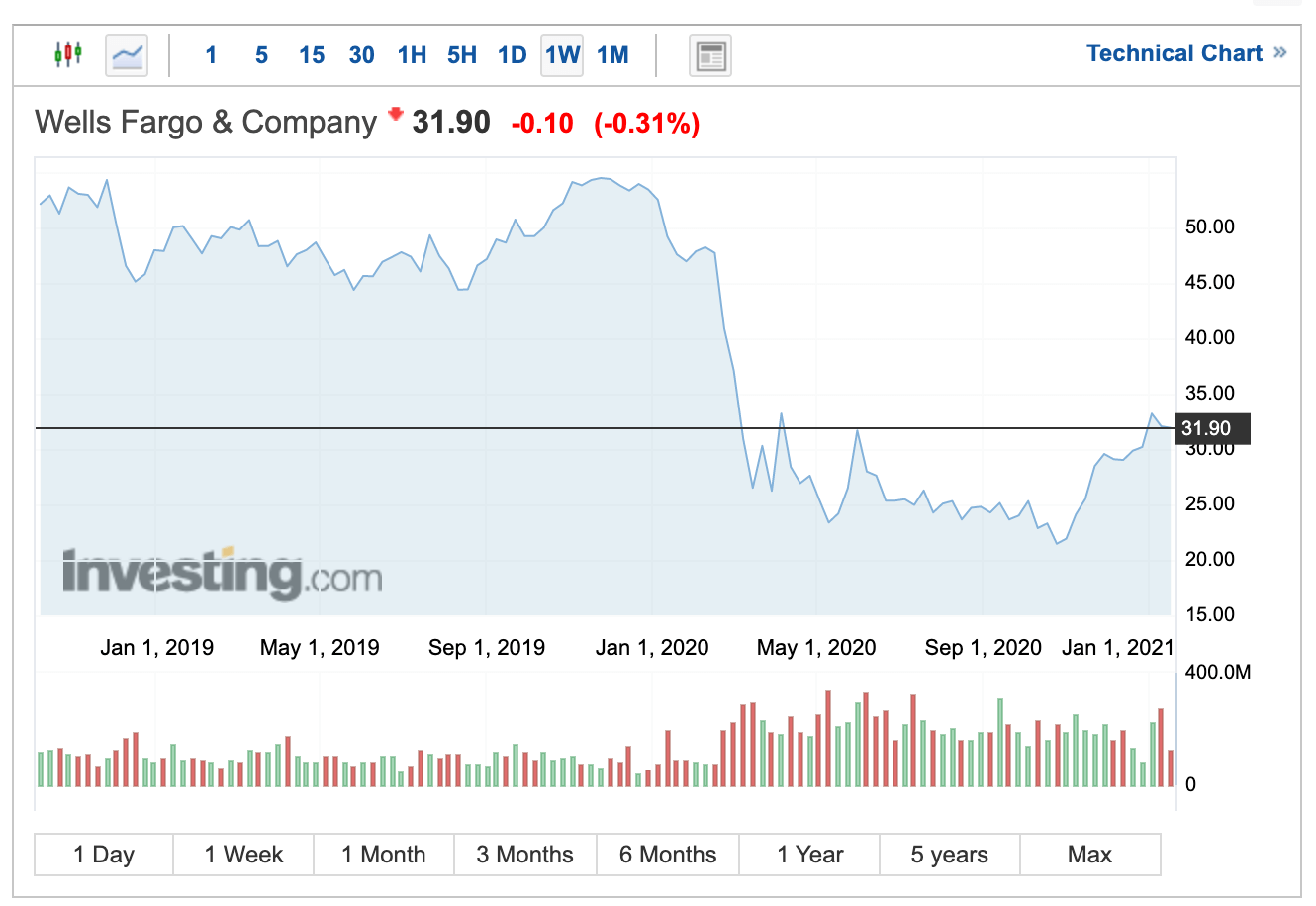Select the 1M monthly interval
Screen dimensions: 1316x906
tap(612, 55)
